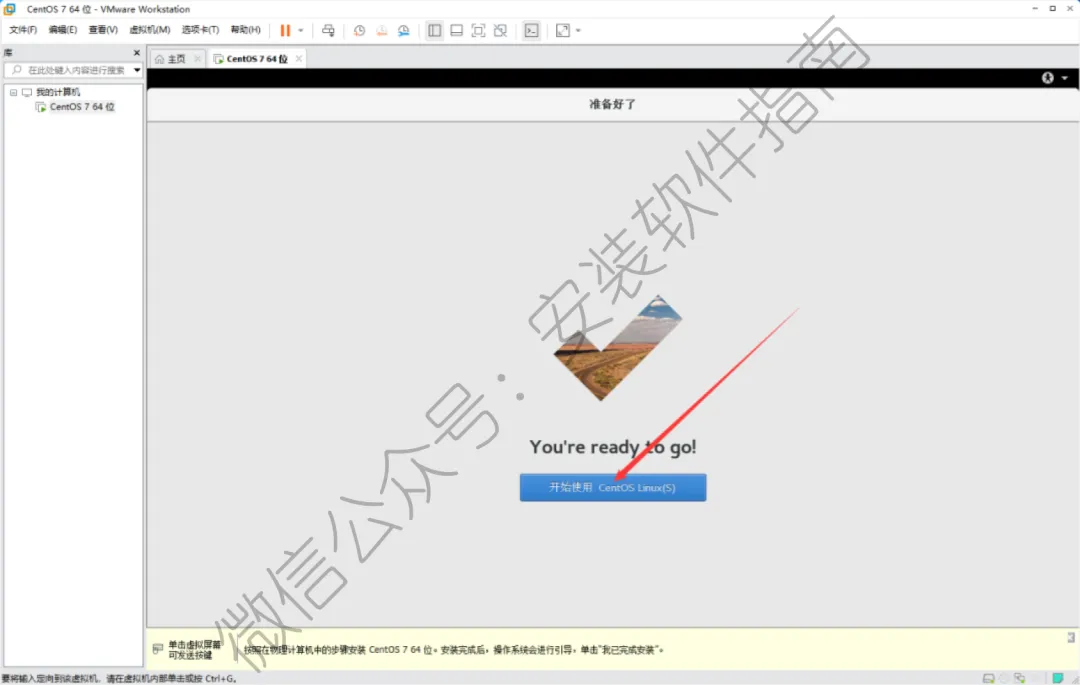Dismiss the yellow install hint bar
Viewport: 1080px width, 685px height.
[1071, 637]
